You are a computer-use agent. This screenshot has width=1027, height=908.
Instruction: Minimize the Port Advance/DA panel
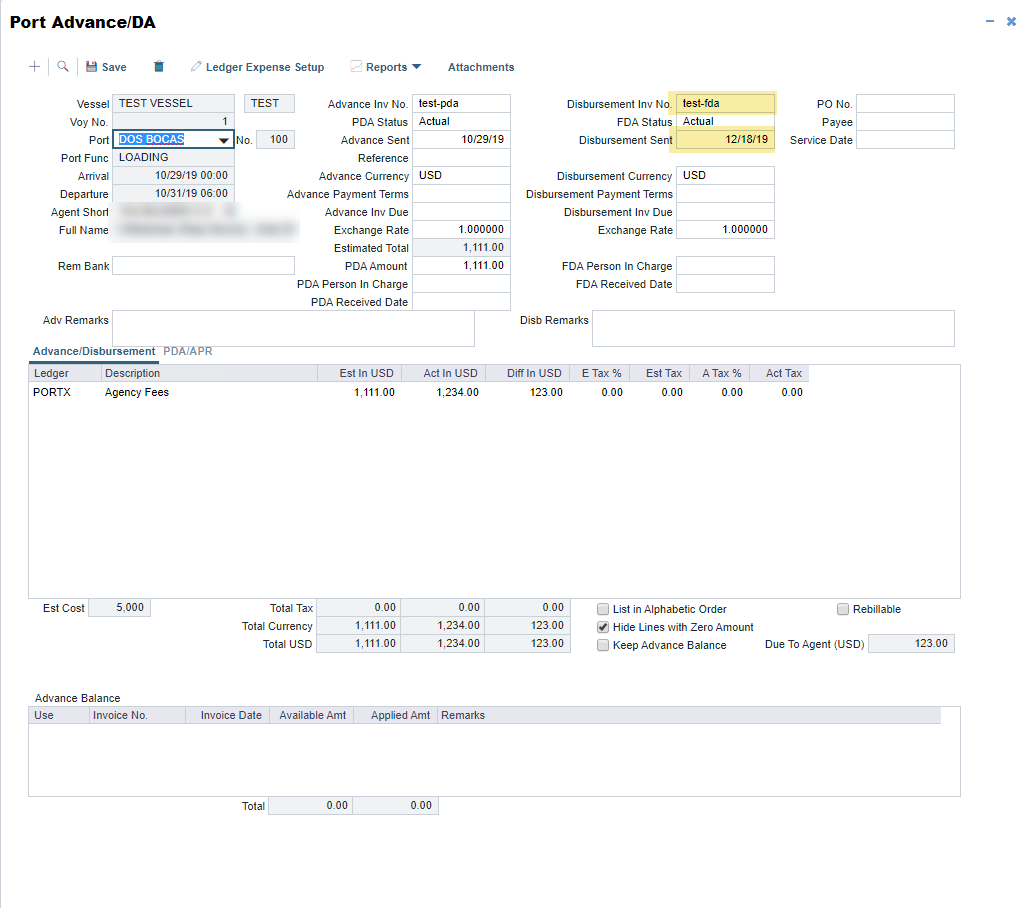pyautogui.click(x=990, y=21)
